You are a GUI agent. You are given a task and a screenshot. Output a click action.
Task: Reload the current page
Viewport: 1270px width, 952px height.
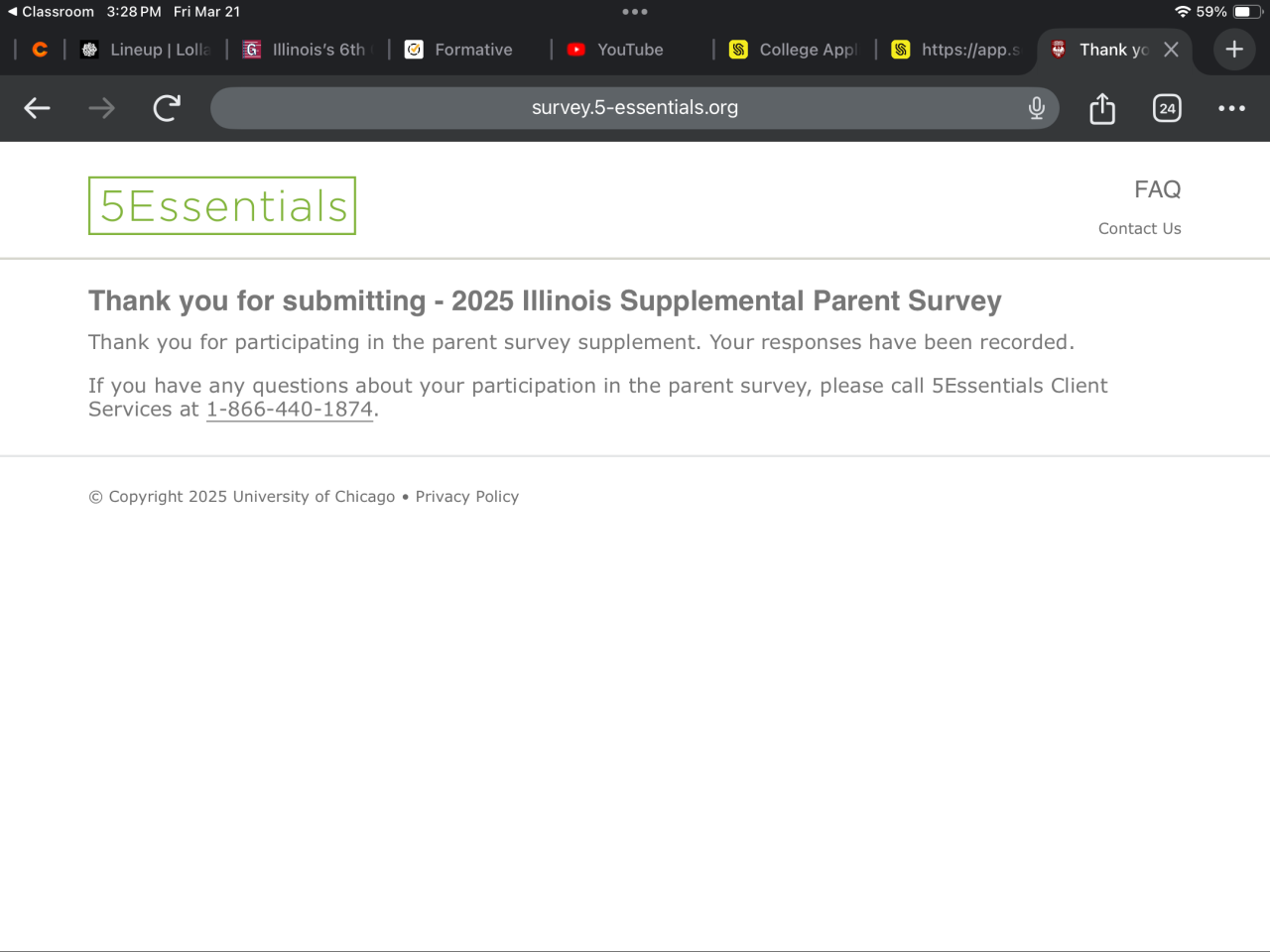[167, 108]
